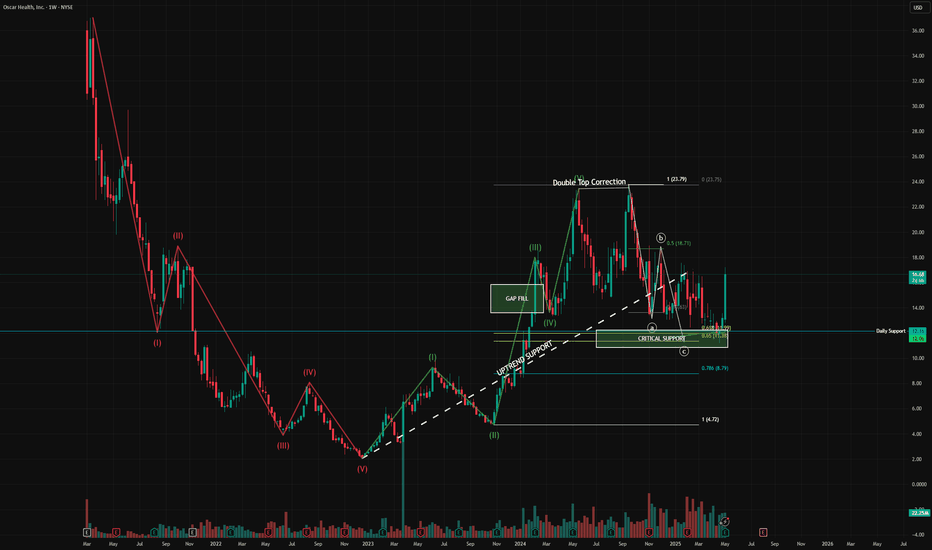Viewport: 932px width, 550px height.
Task: Select the Fibonacci label '1 (4.72)'
Action: 710,419
